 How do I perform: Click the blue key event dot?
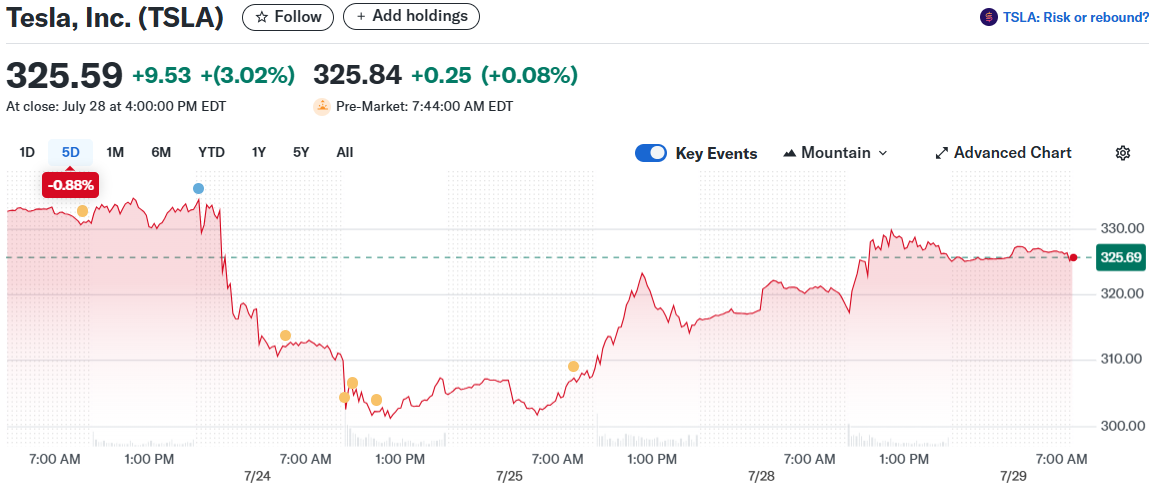[x=198, y=189]
